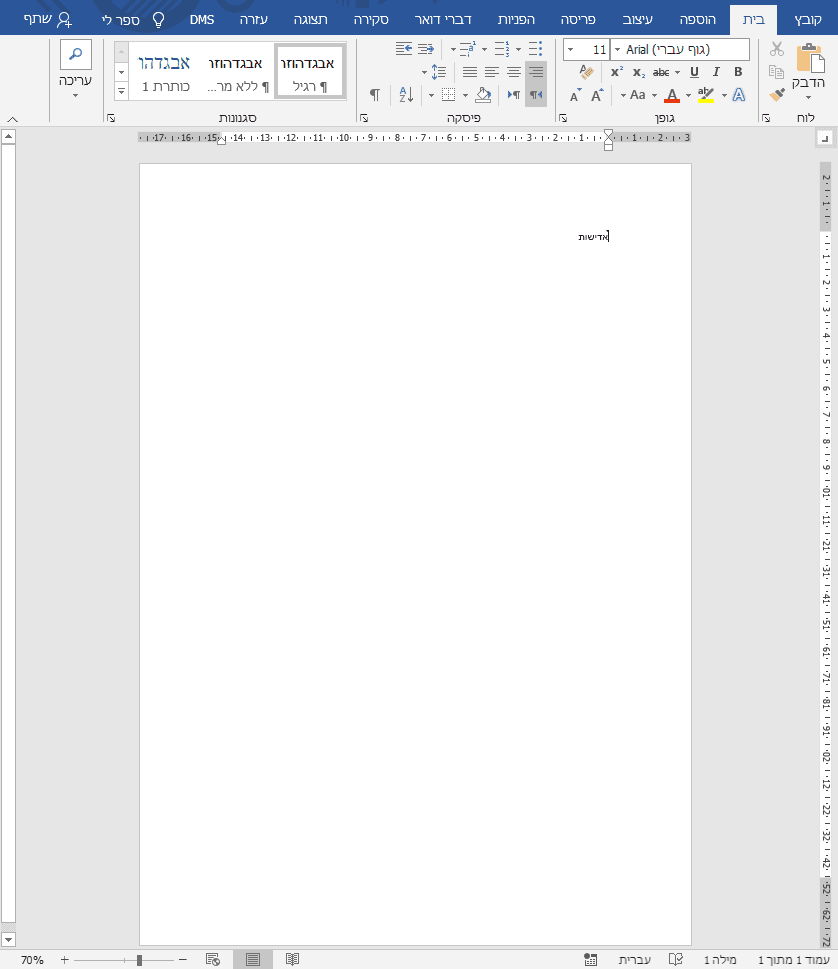
Task: Click the 70% zoom level button
Action: (x=32, y=960)
